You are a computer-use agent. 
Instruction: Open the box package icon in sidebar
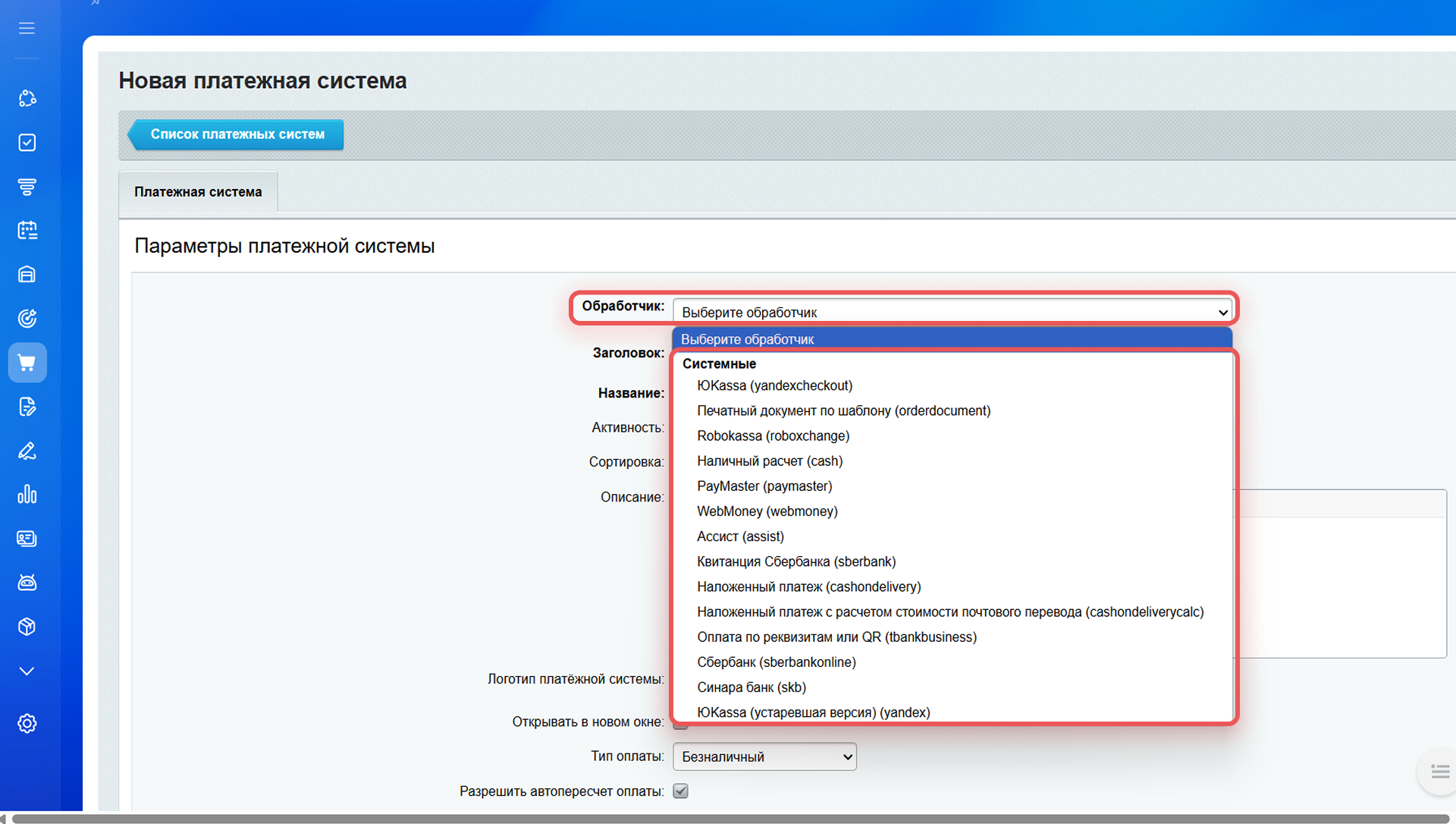[27, 627]
